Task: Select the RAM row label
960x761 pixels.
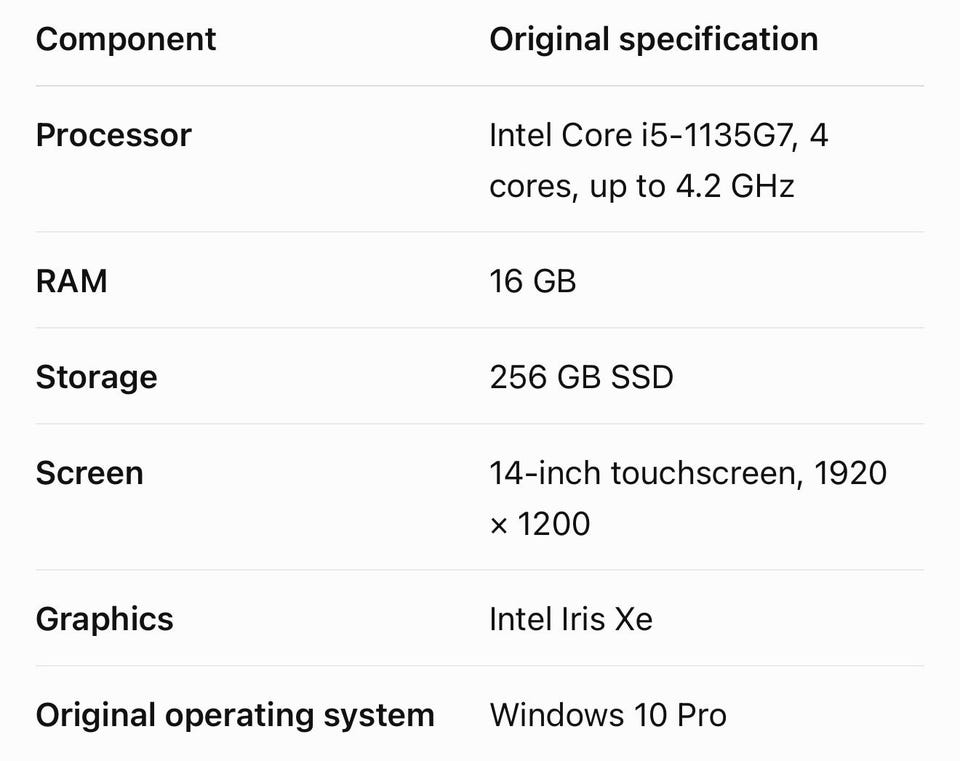Action: click(72, 282)
